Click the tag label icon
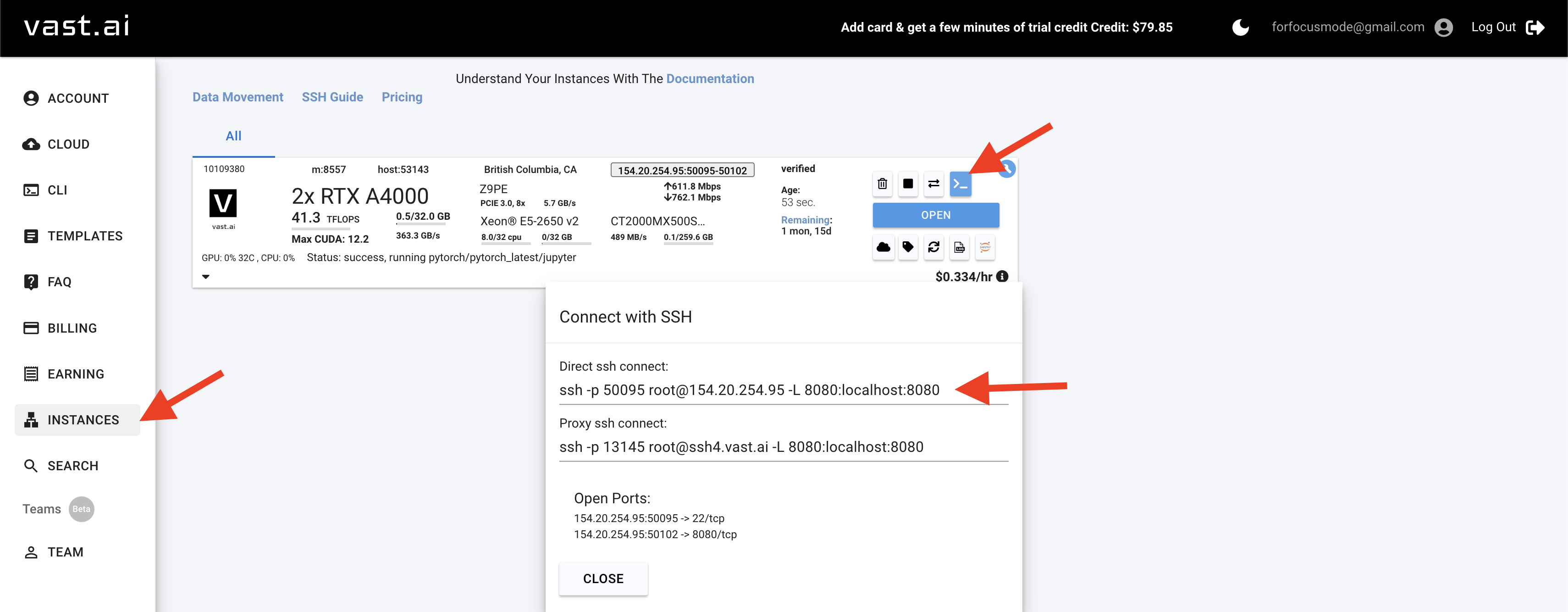 908,247
